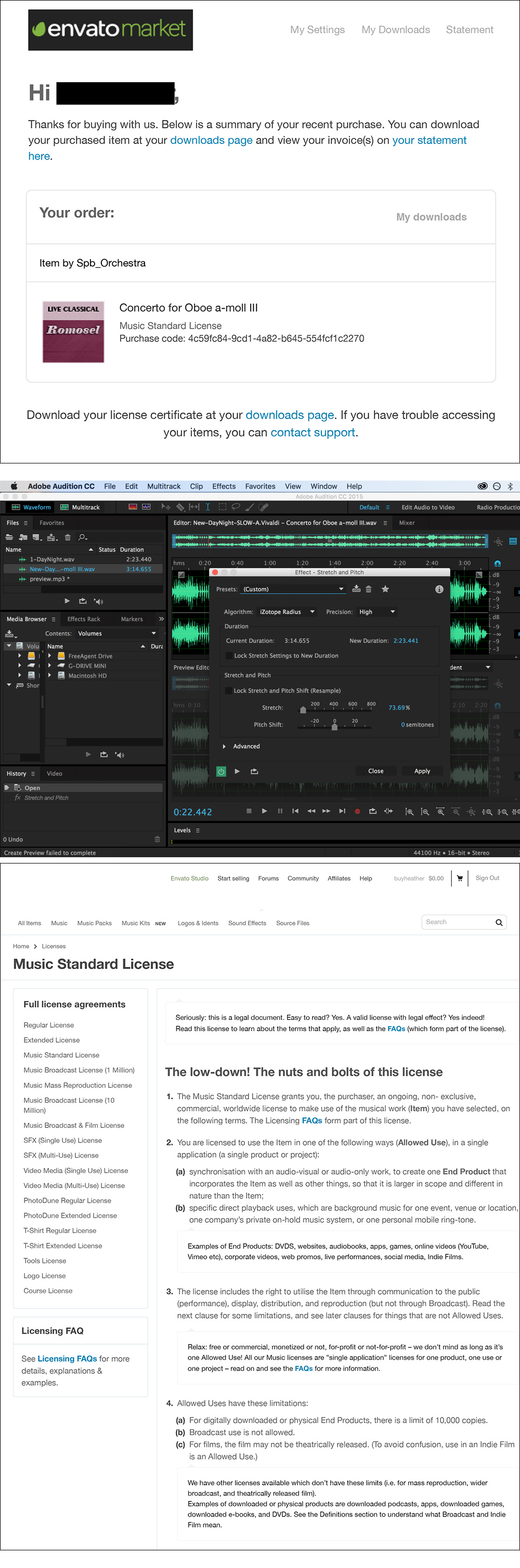Expand the Advanced section
Screen dimensions: 520x1568
click(224, 746)
